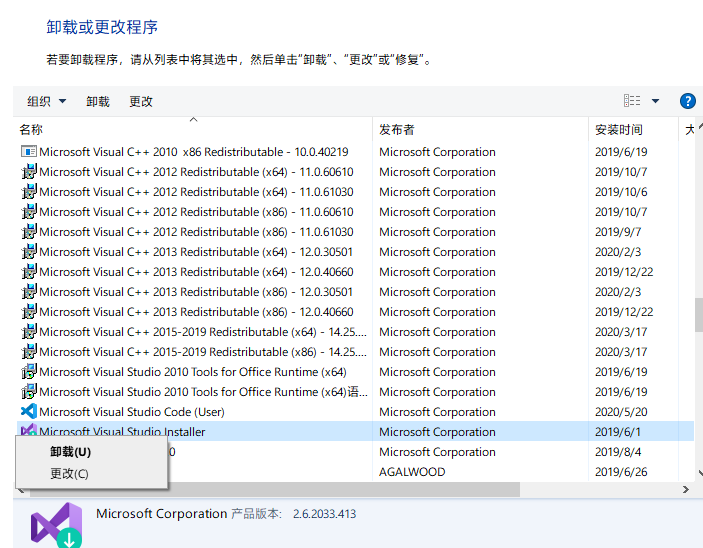Click the vertical scrollbar down arrow

tap(700, 472)
